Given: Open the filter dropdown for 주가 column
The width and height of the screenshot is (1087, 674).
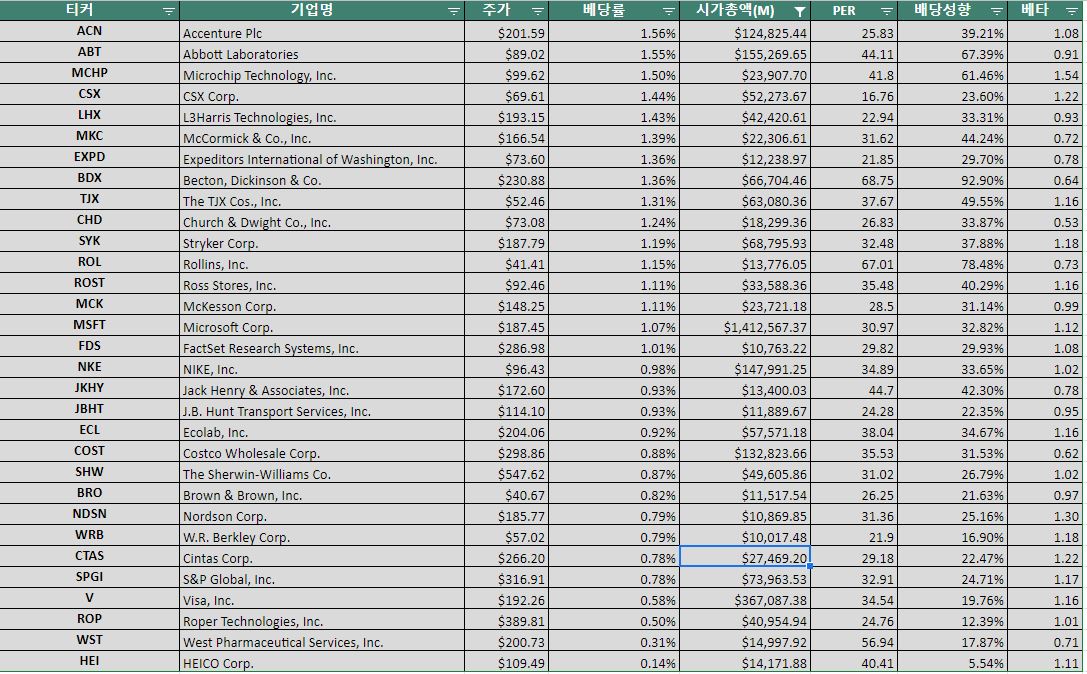Looking at the screenshot, I should (538, 11).
